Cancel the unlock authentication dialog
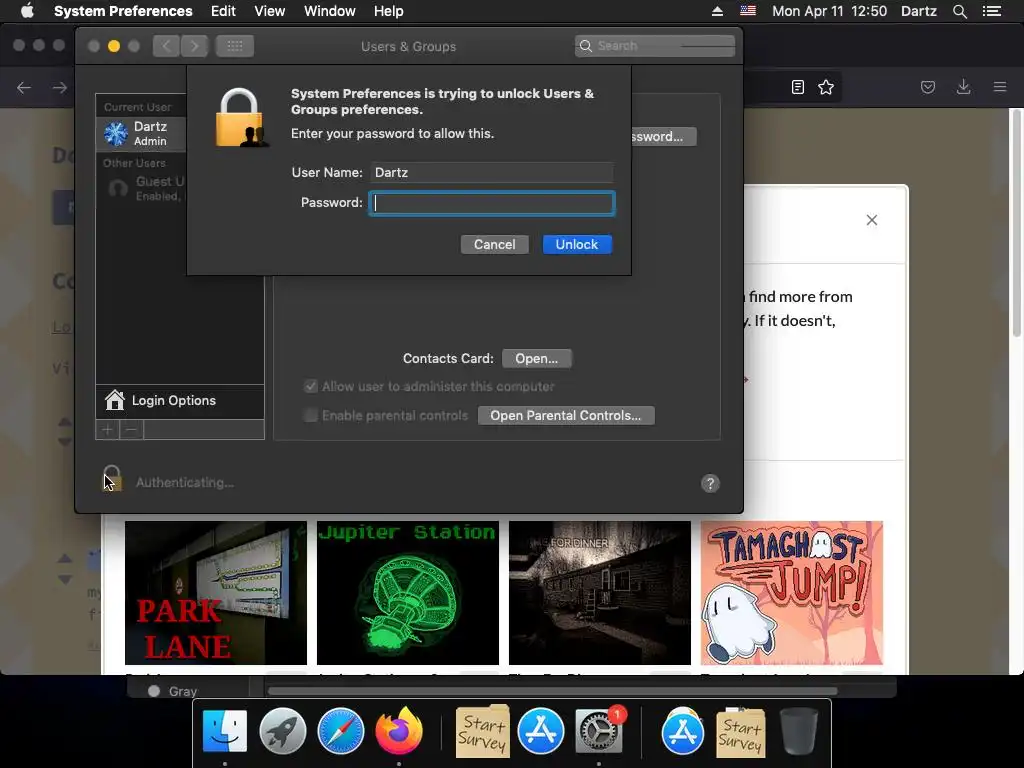The height and width of the screenshot is (768, 1024). coord(494,244)
